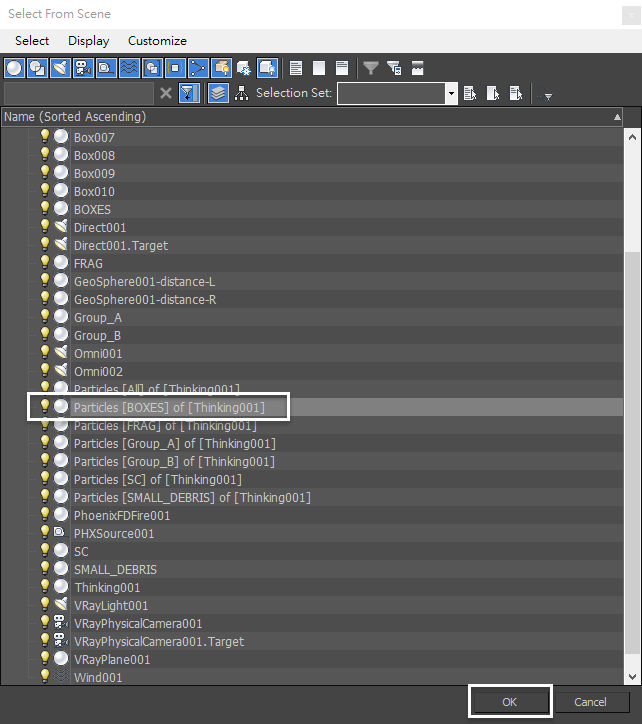
Task: Click the OK button
Action: pos(510,702)
